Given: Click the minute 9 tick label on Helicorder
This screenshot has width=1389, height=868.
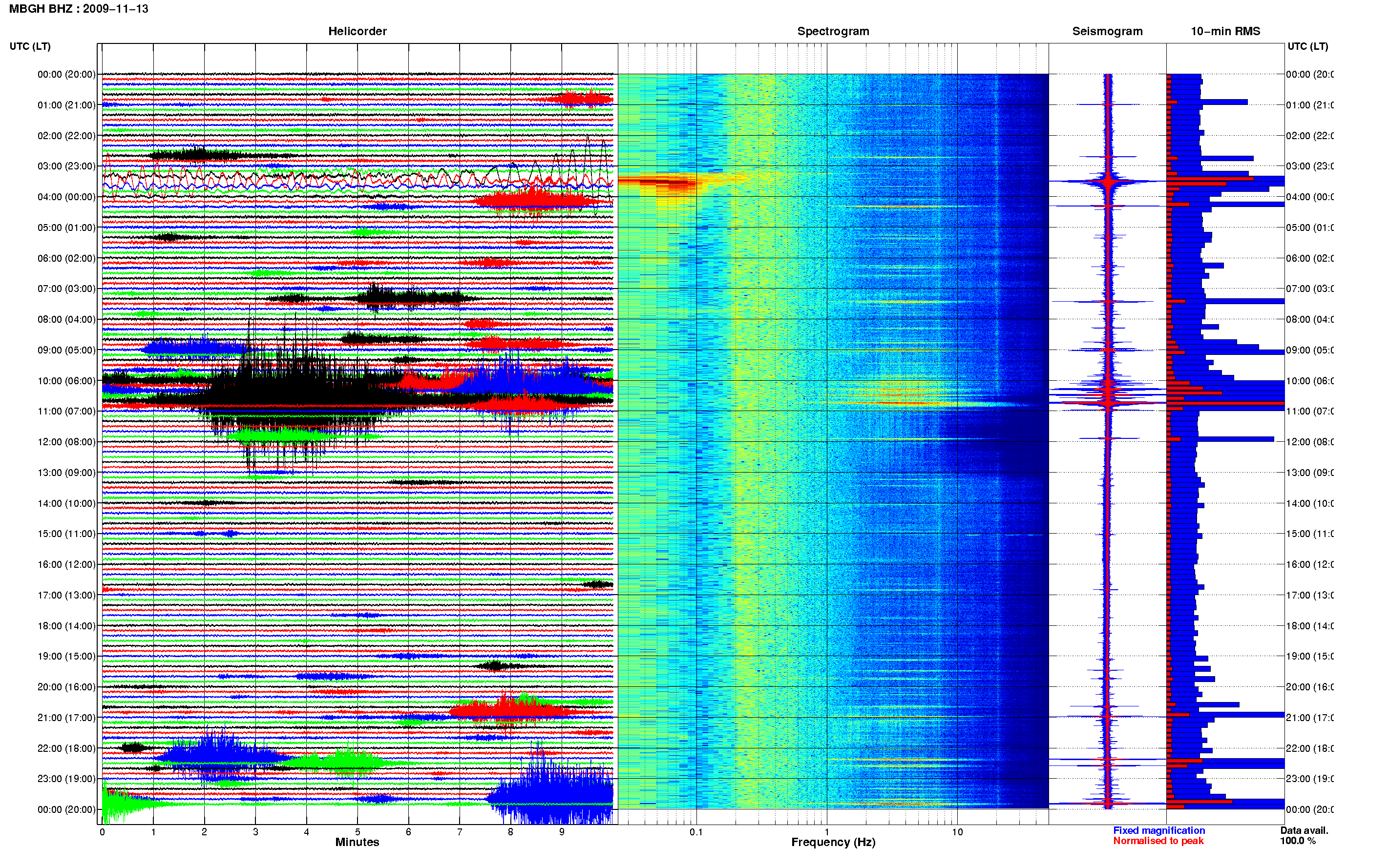Looking at the screenshot, I should click(x=562, y=832).
